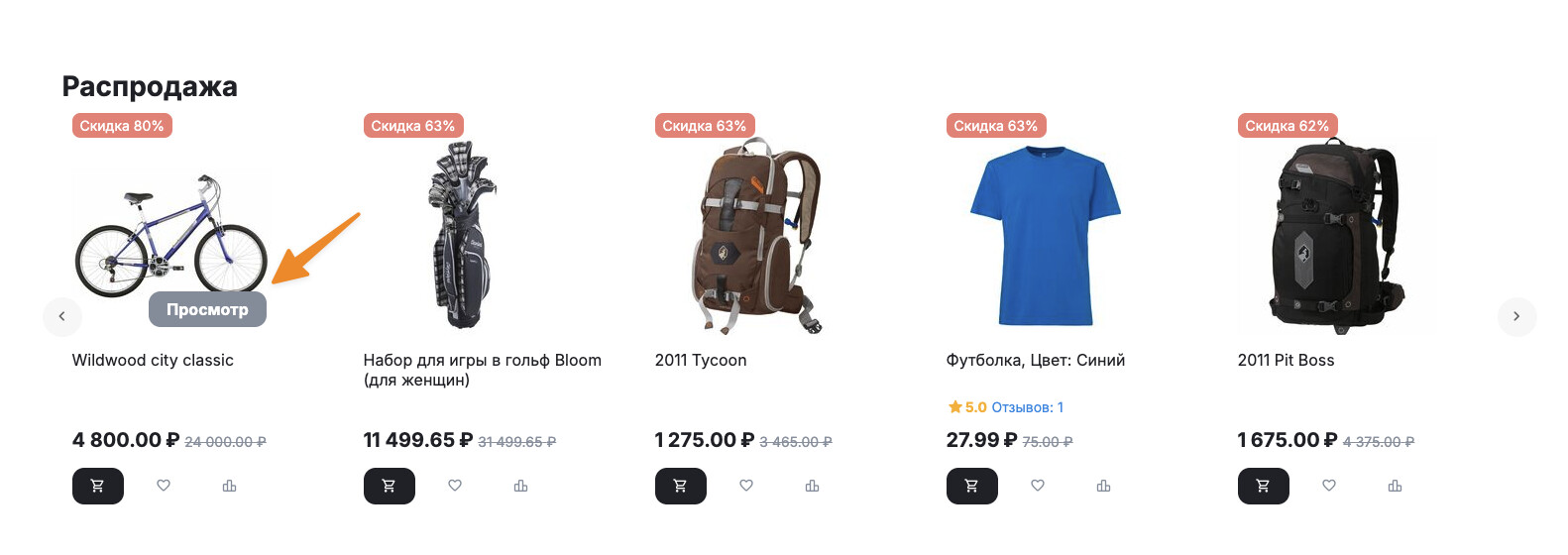The height and width of the screenshot is (555, 1568).
Task: Show next items in sale carousel
Action: 1515,316
